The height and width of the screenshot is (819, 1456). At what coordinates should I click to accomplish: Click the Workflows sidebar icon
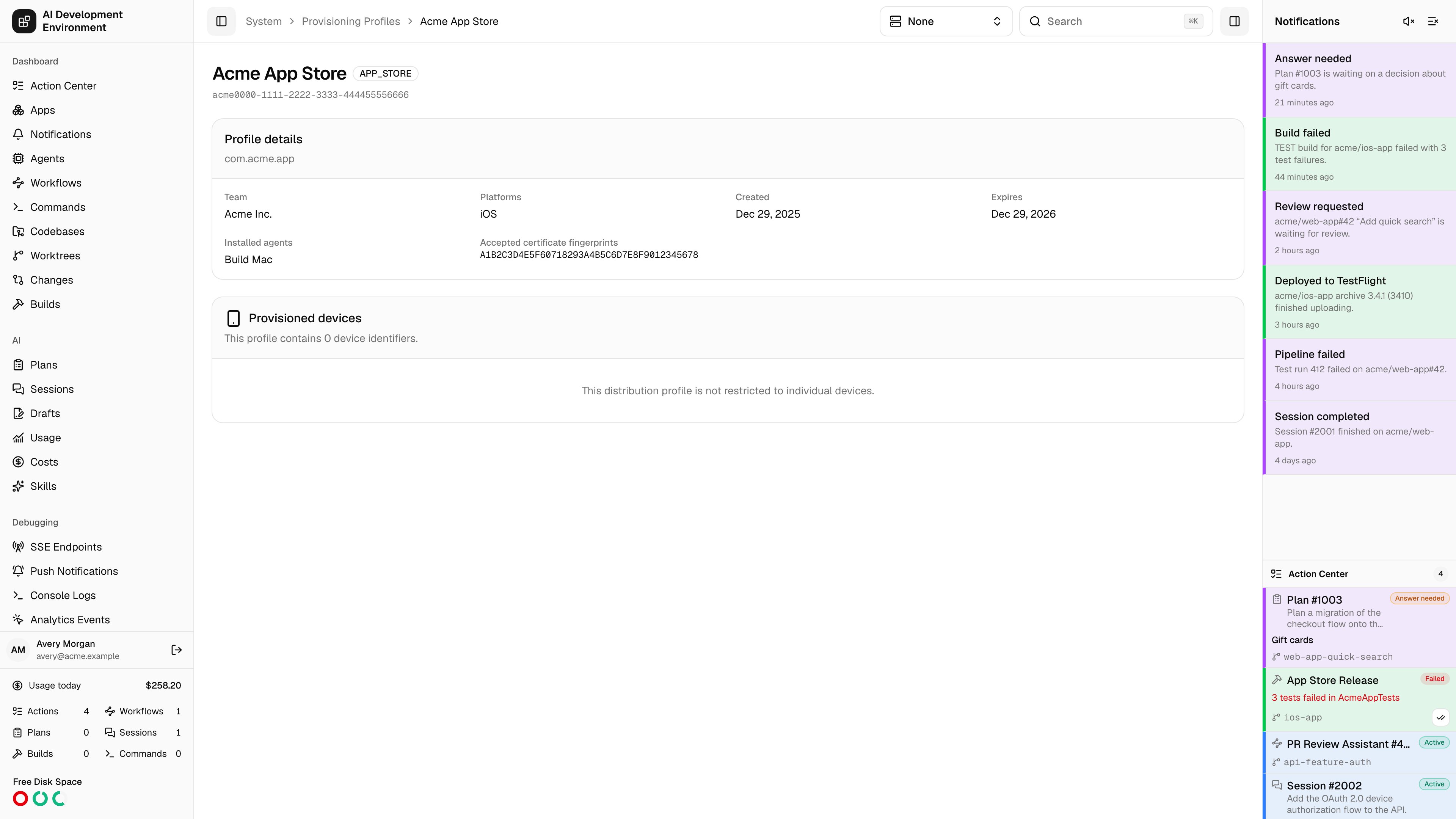tap(18, 183)
